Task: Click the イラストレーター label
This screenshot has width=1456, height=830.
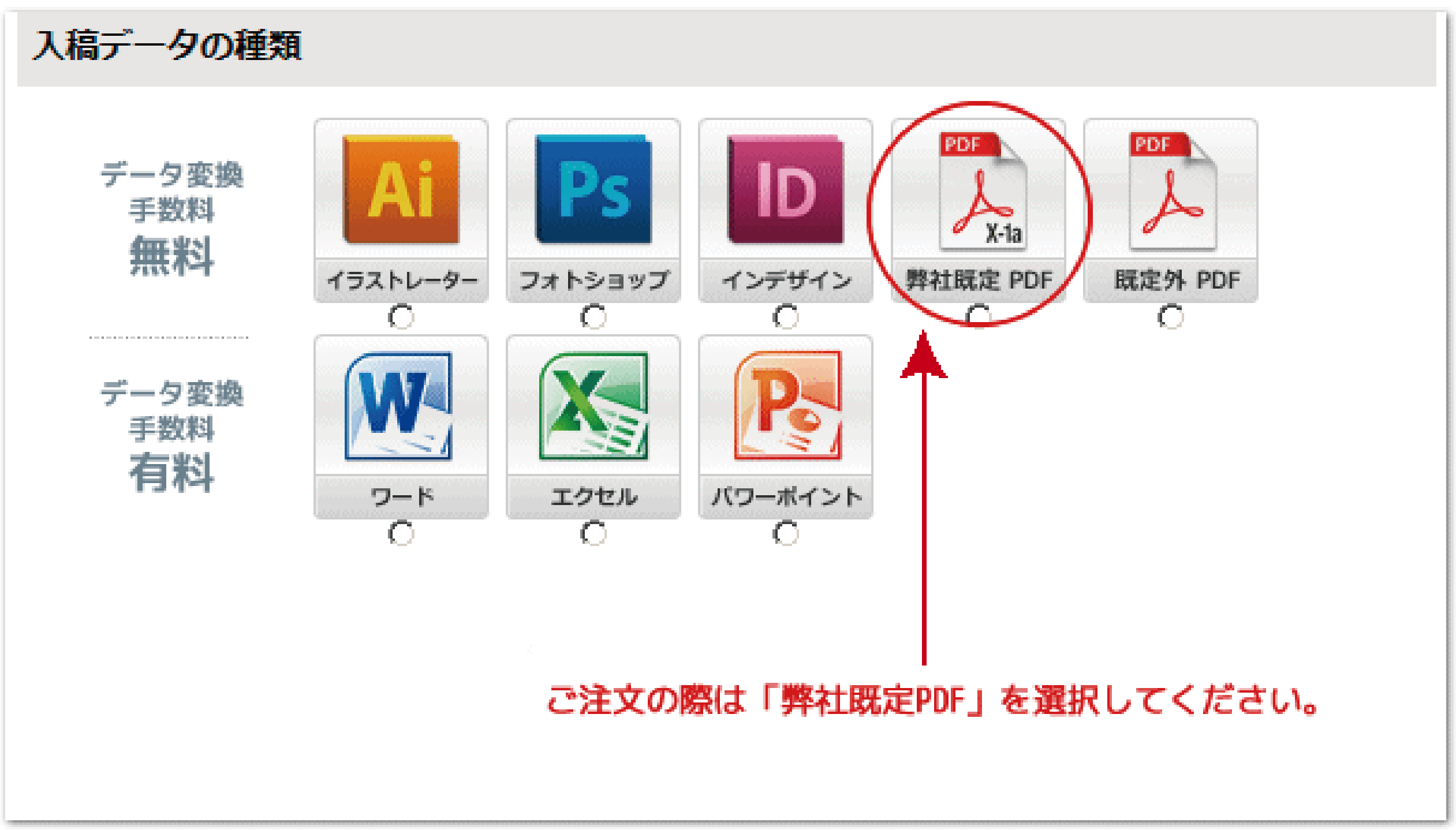Action: click(x=402, y=281)
